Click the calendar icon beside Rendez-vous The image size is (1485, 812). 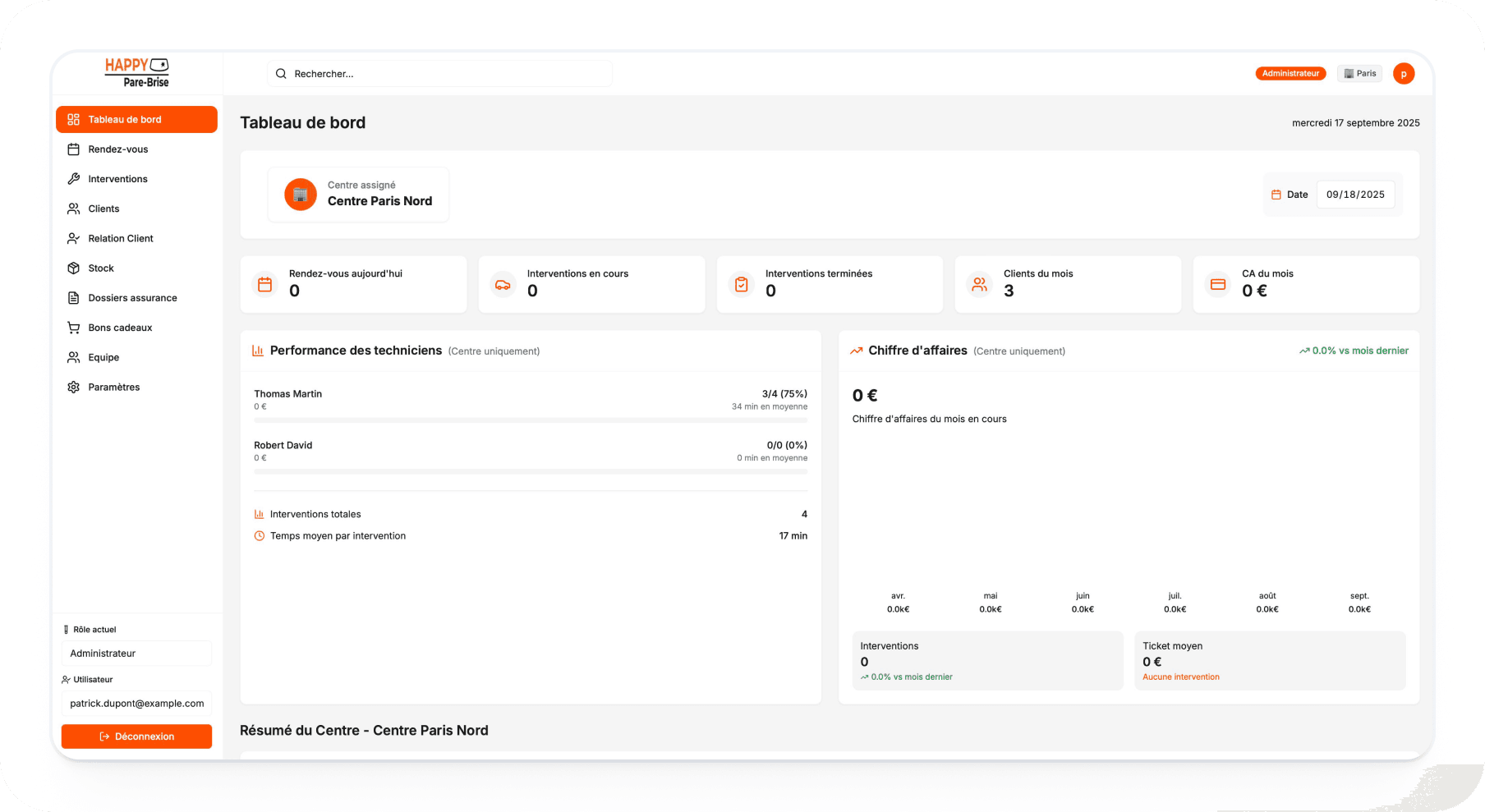pos(73,149)
